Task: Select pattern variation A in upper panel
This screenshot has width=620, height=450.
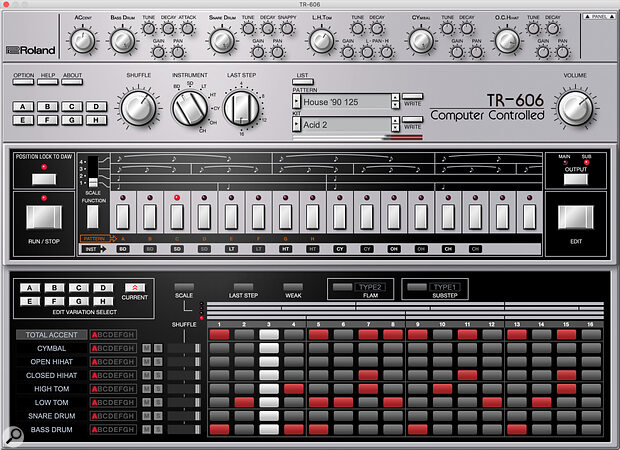Action: tap(23, 107)
